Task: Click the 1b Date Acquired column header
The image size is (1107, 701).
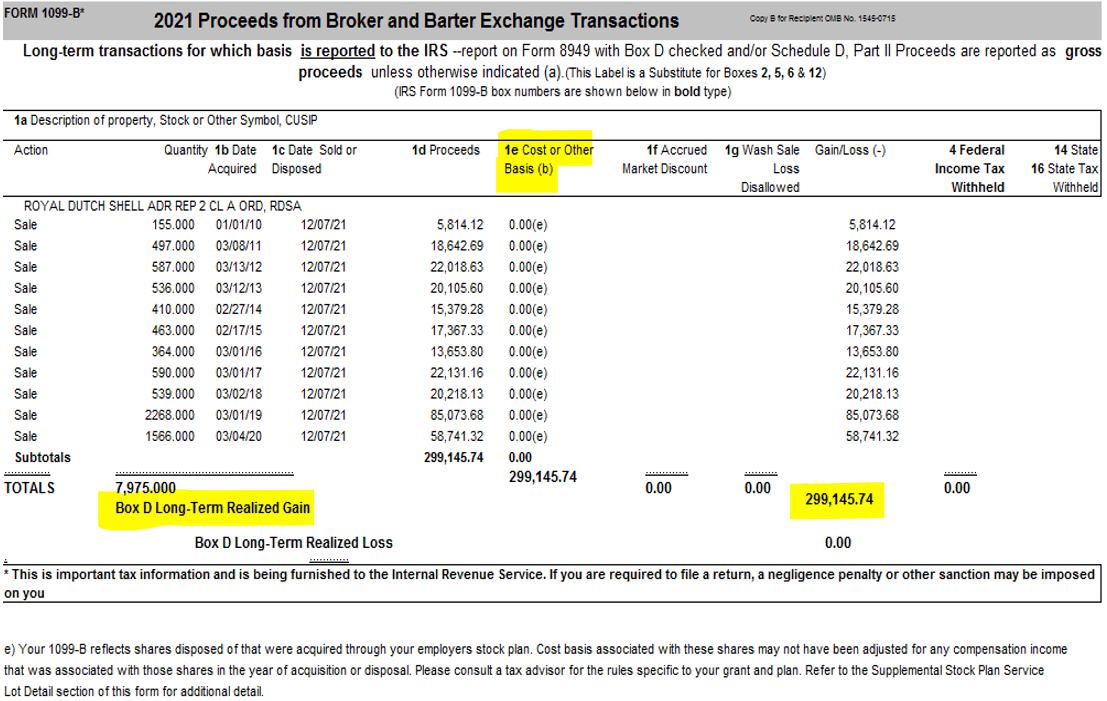Action: point(232,158)
